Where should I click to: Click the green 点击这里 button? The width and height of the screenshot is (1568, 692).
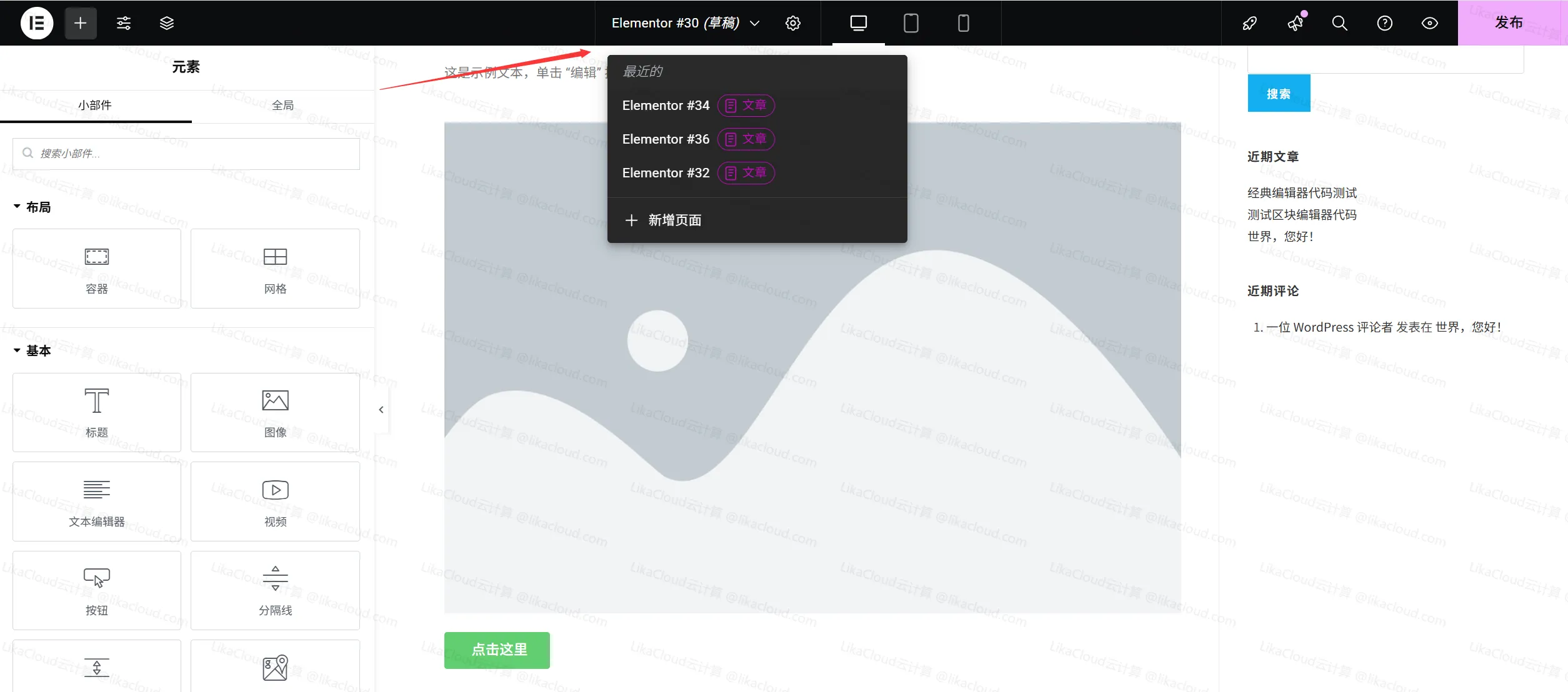coord(497,650)
